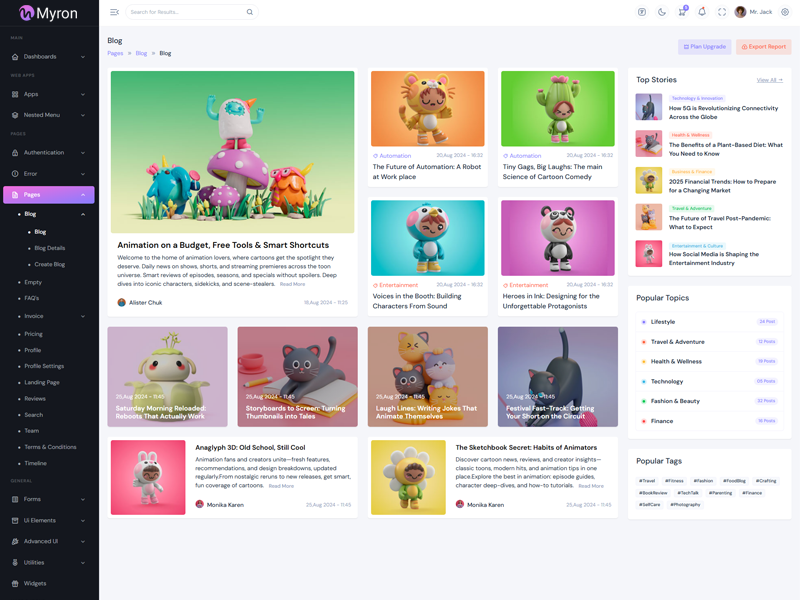Screen dimensions: 800x600
Task: Enter fullscreen mode via the header icon
Action: (722, 12)
